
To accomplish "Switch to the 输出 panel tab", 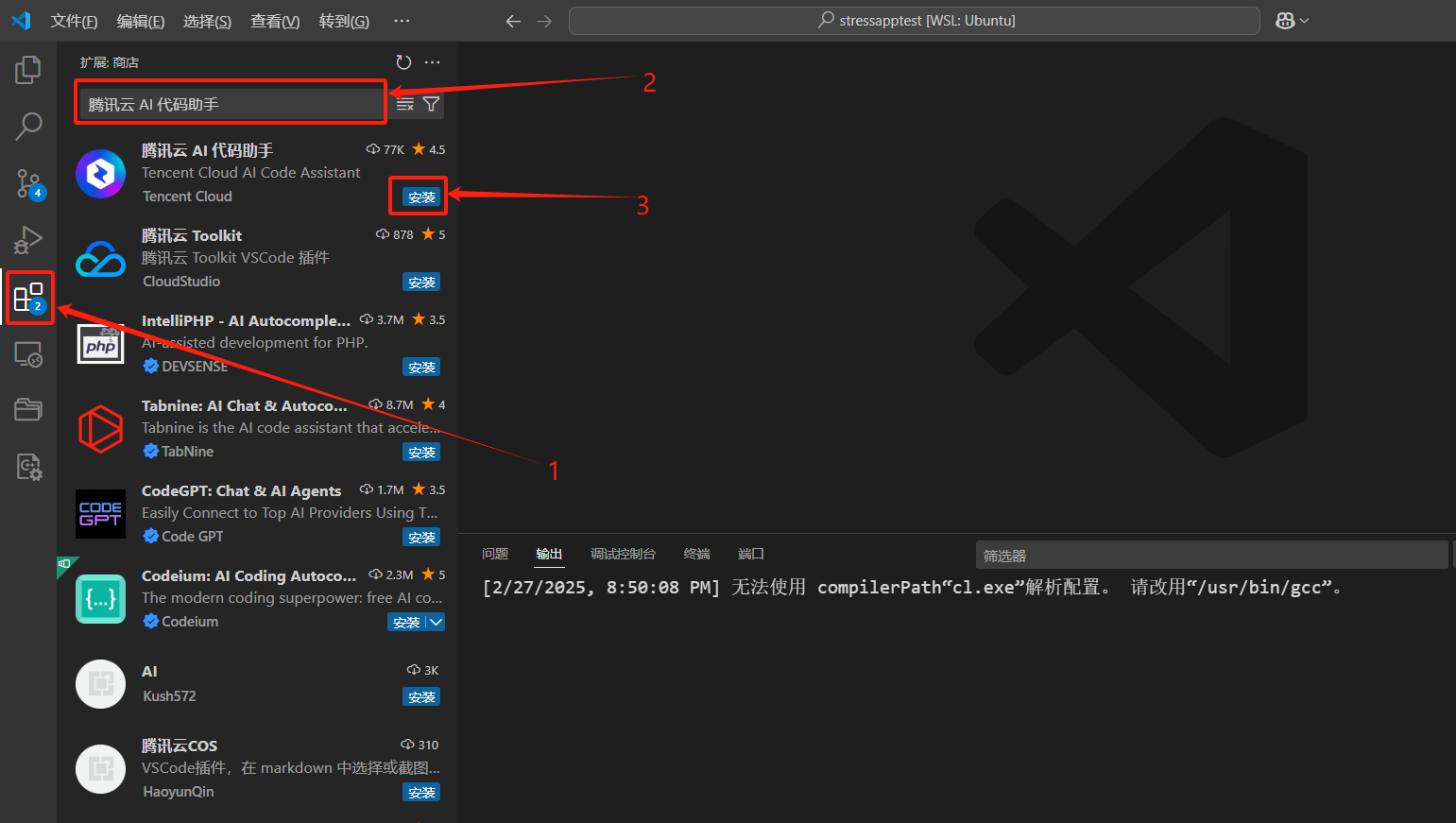I will pos(549,554).
